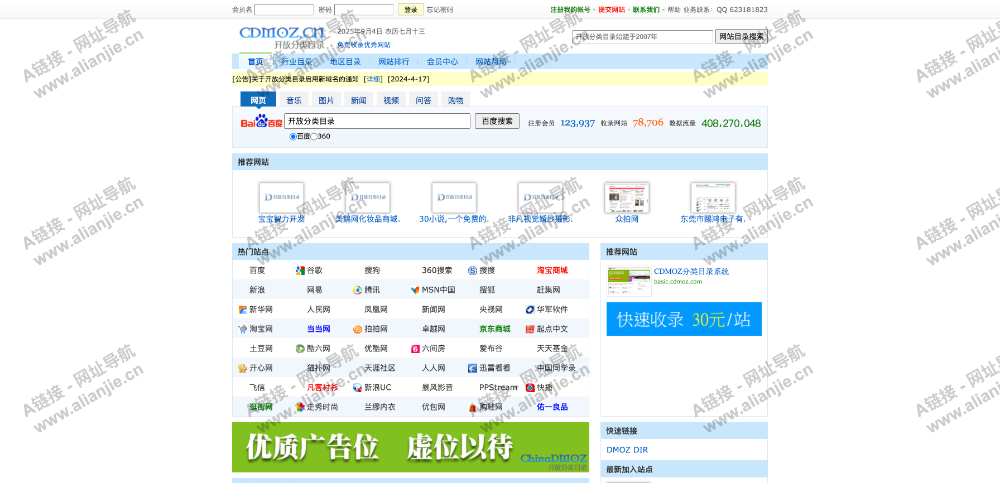Switch to the 音乐 search tab

(x=294, y=100)
